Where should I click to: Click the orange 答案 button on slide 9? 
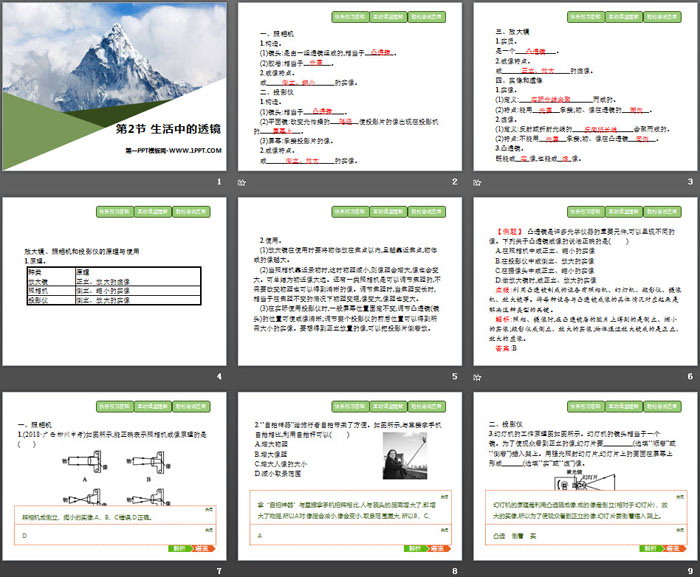click(x=672, y=548)
